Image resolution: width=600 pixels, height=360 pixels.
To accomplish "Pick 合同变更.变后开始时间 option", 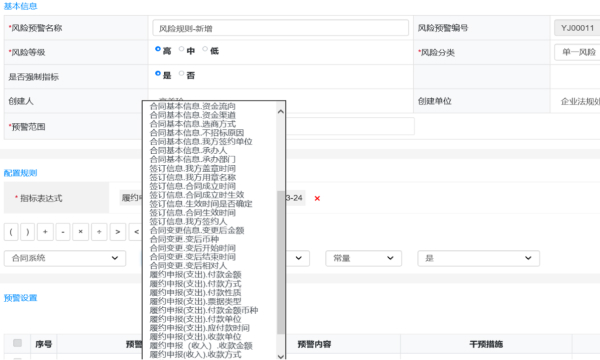I will [x=192, y=248].
